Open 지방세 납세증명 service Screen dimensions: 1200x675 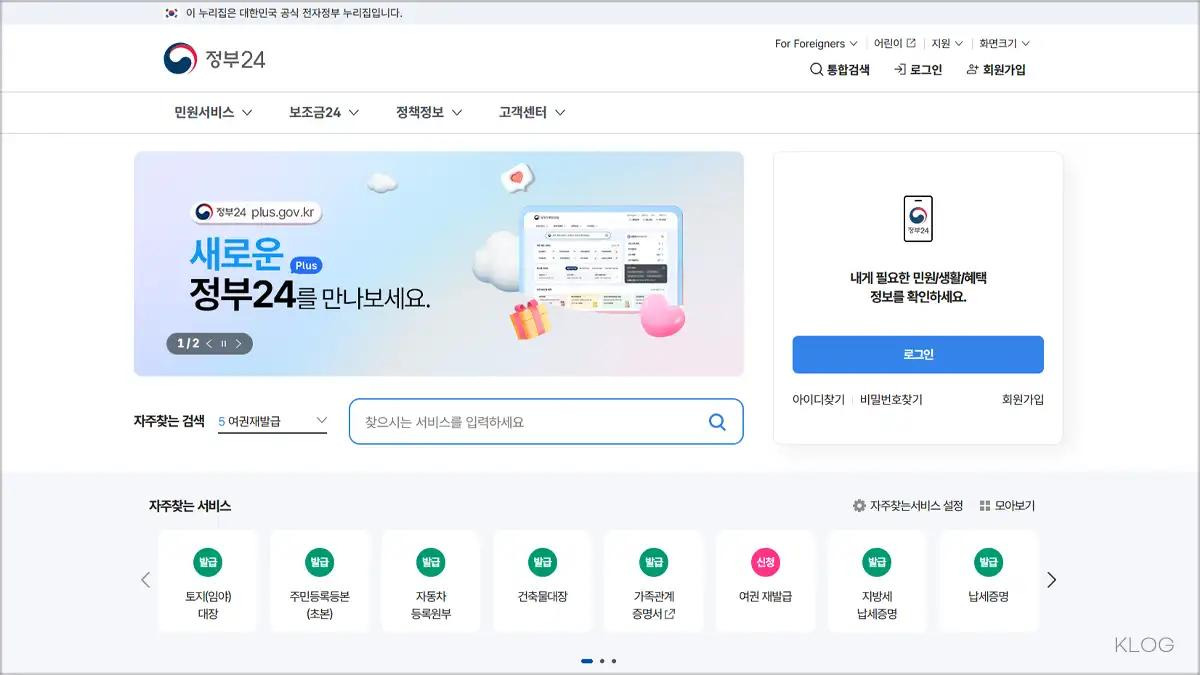[877, 581]
